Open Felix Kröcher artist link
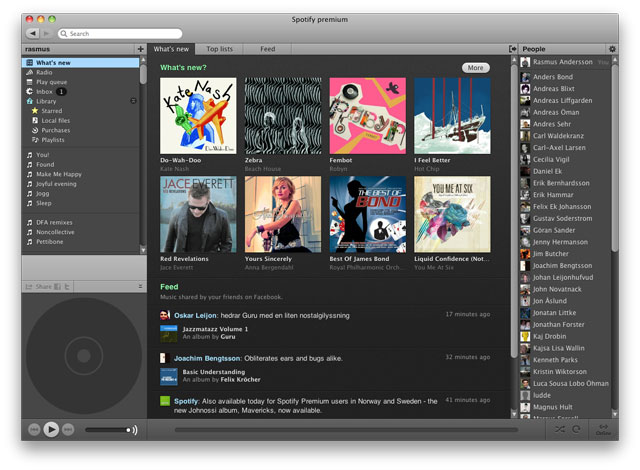This screenshot has height=470, width=640. point(240,379)
